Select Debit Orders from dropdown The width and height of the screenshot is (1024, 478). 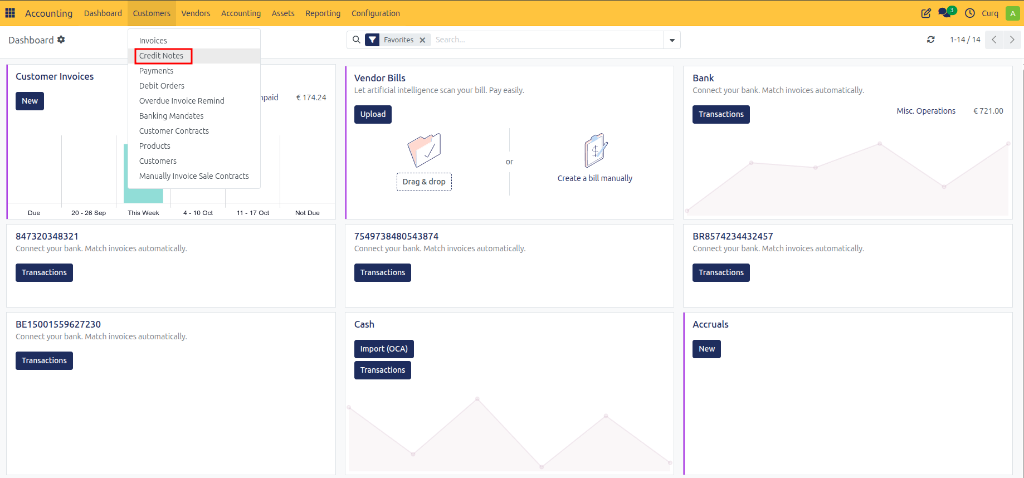point(195,86)
